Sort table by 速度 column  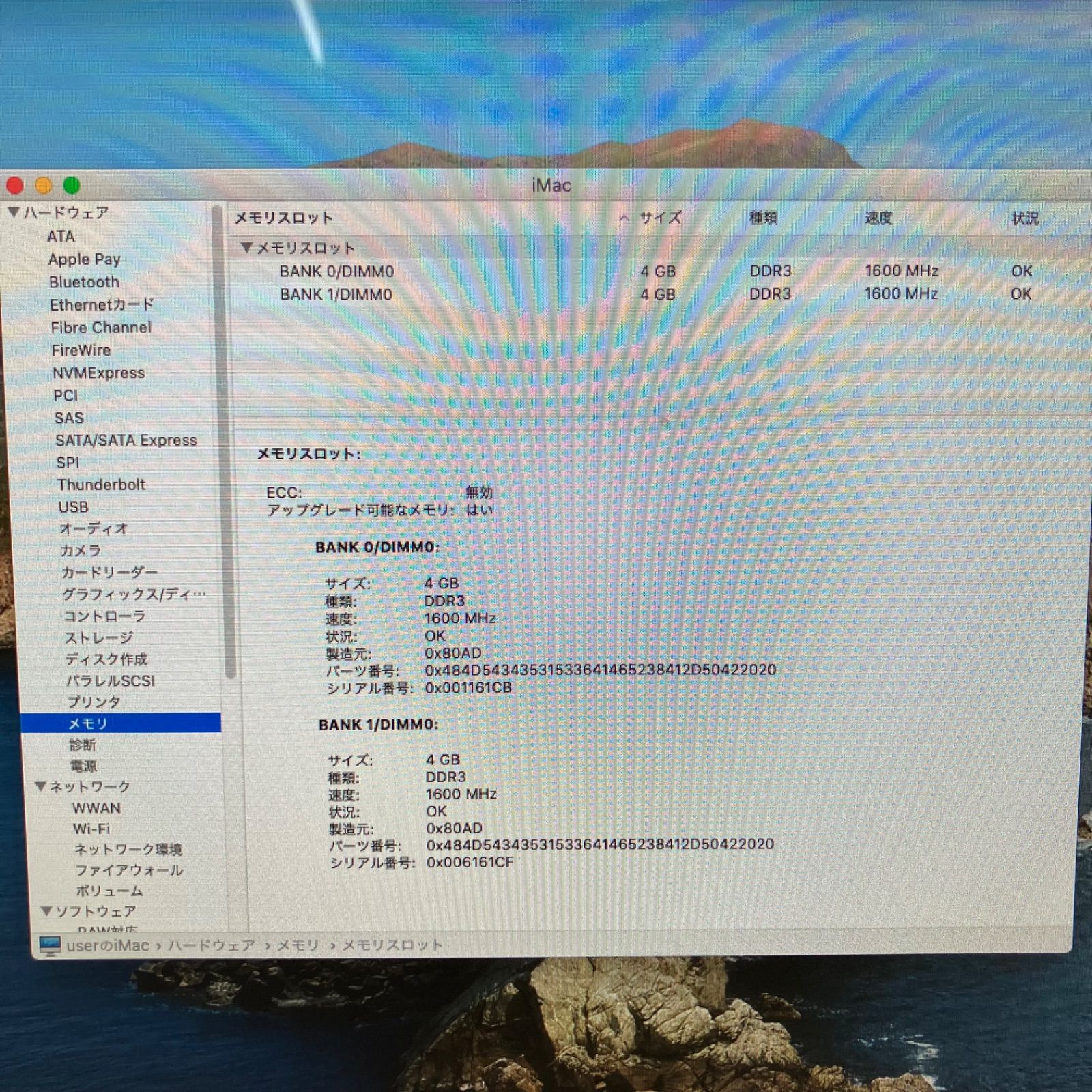(878, 218)
